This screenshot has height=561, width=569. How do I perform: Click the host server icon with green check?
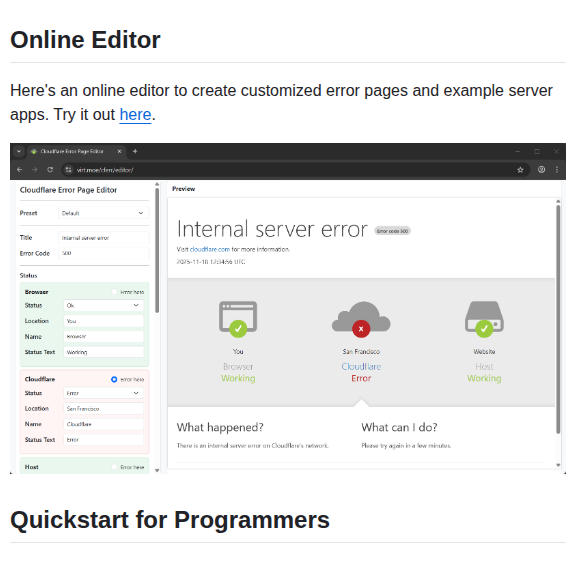[x=484, y=319]
